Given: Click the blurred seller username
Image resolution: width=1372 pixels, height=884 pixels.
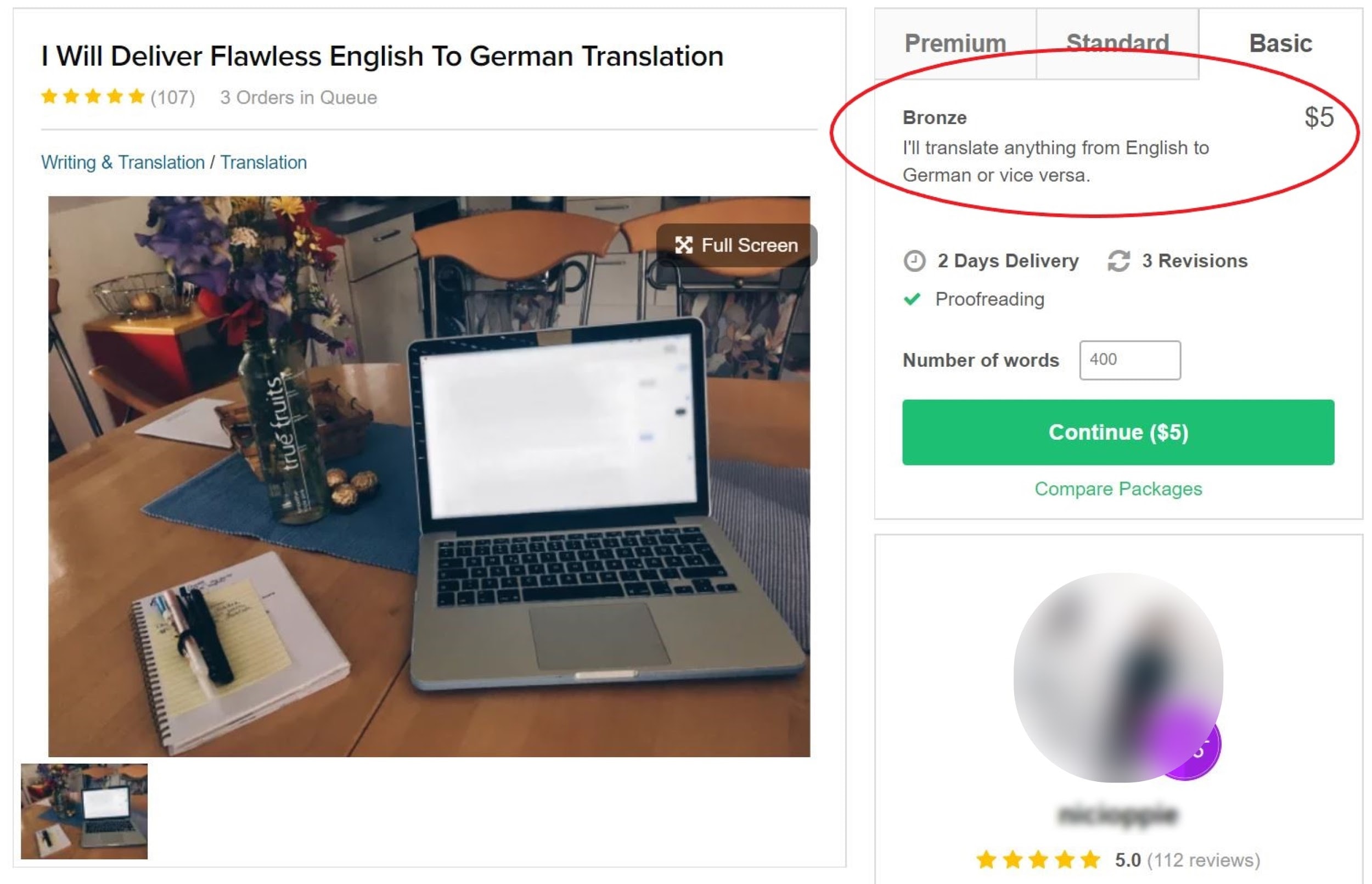Looking at the screenshot, I should click(x=1118, y=815).
